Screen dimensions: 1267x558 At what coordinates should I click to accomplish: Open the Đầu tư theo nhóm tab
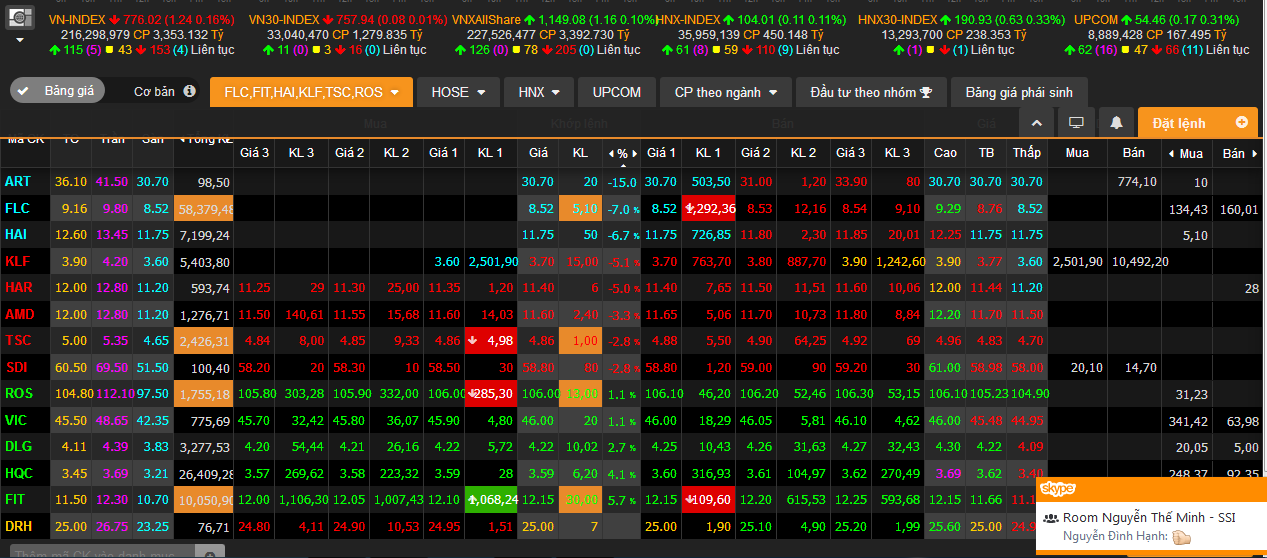click(x=871, y=92)
